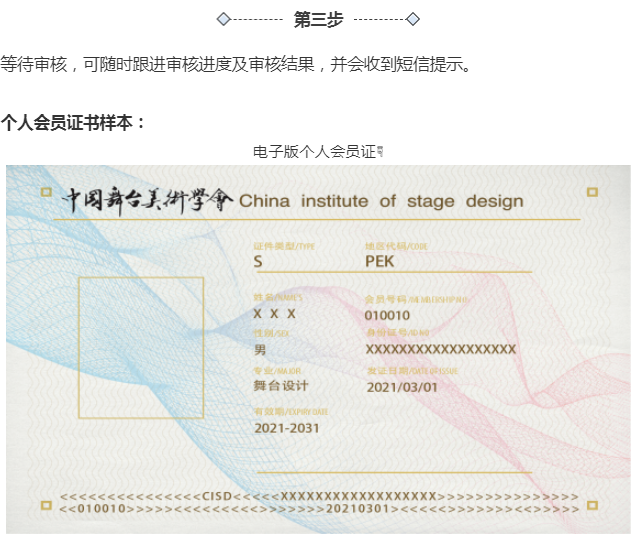Click the 第三步 step heading

pyautogui.click(x=318, y=19)
